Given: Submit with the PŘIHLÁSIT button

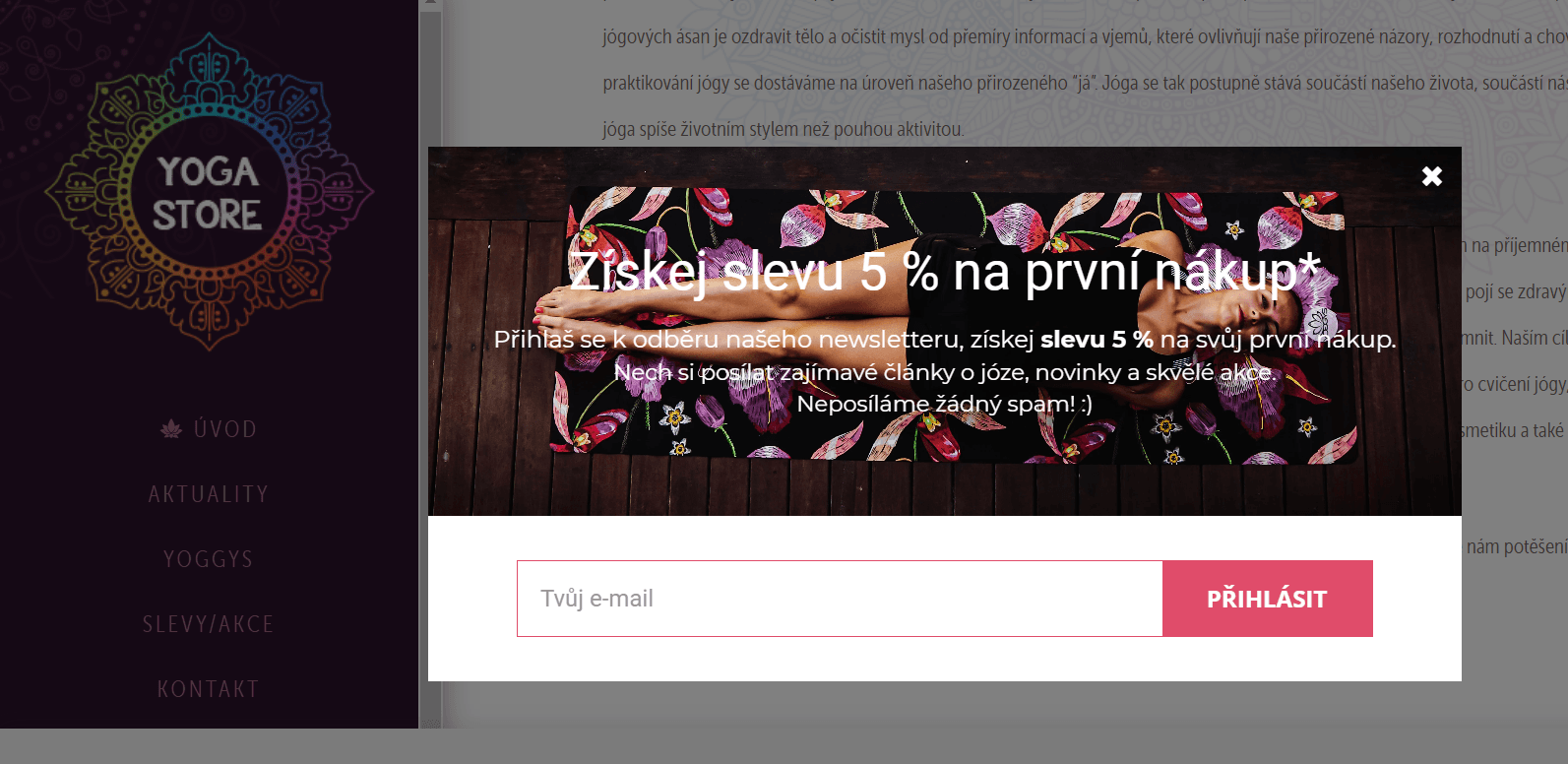Looking at the screenshot, I should pos(1268,599).
